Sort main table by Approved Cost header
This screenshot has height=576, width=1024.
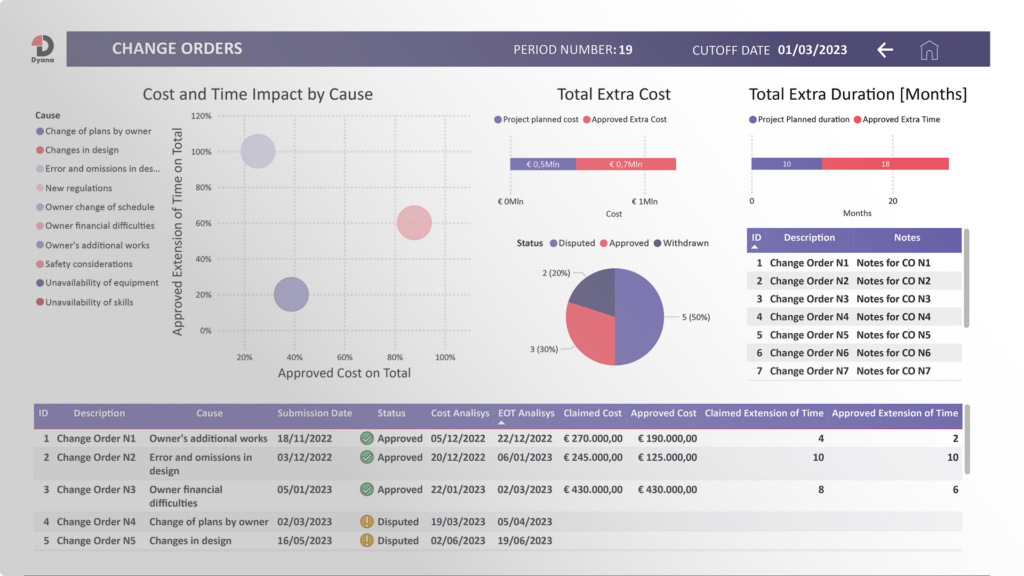pos(663,413)
